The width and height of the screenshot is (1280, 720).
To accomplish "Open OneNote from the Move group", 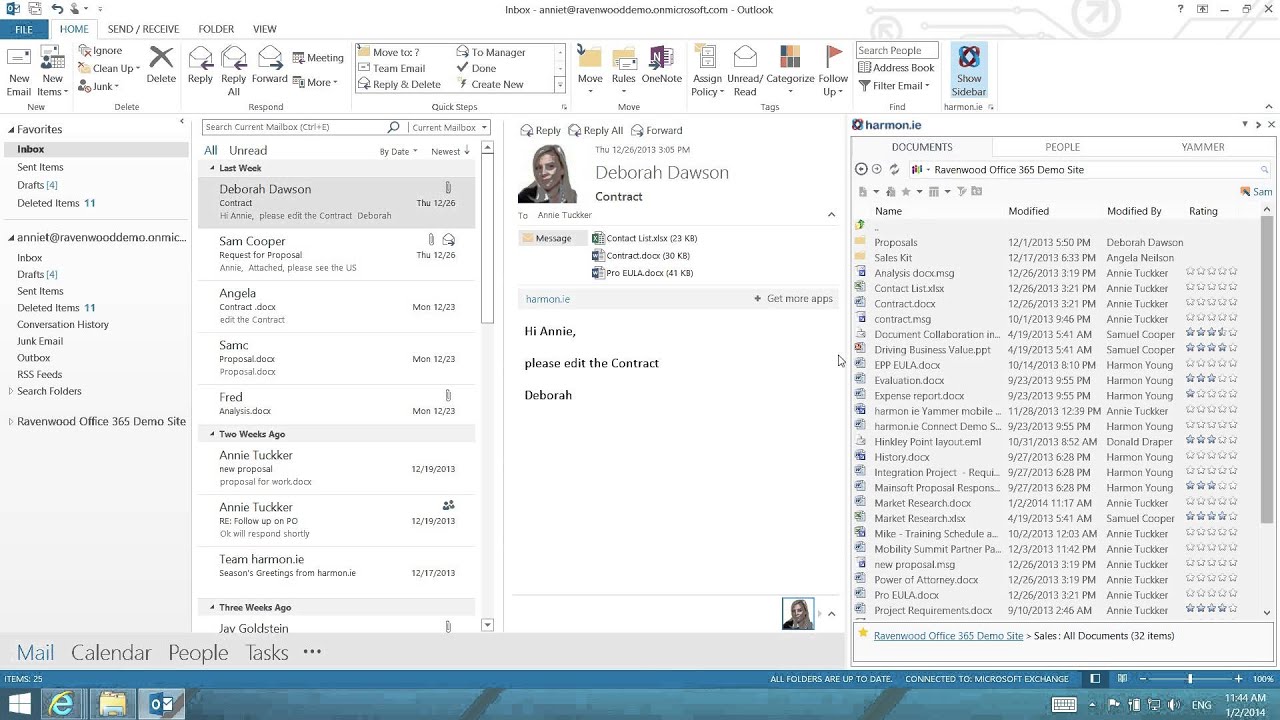I will point(661,66).
